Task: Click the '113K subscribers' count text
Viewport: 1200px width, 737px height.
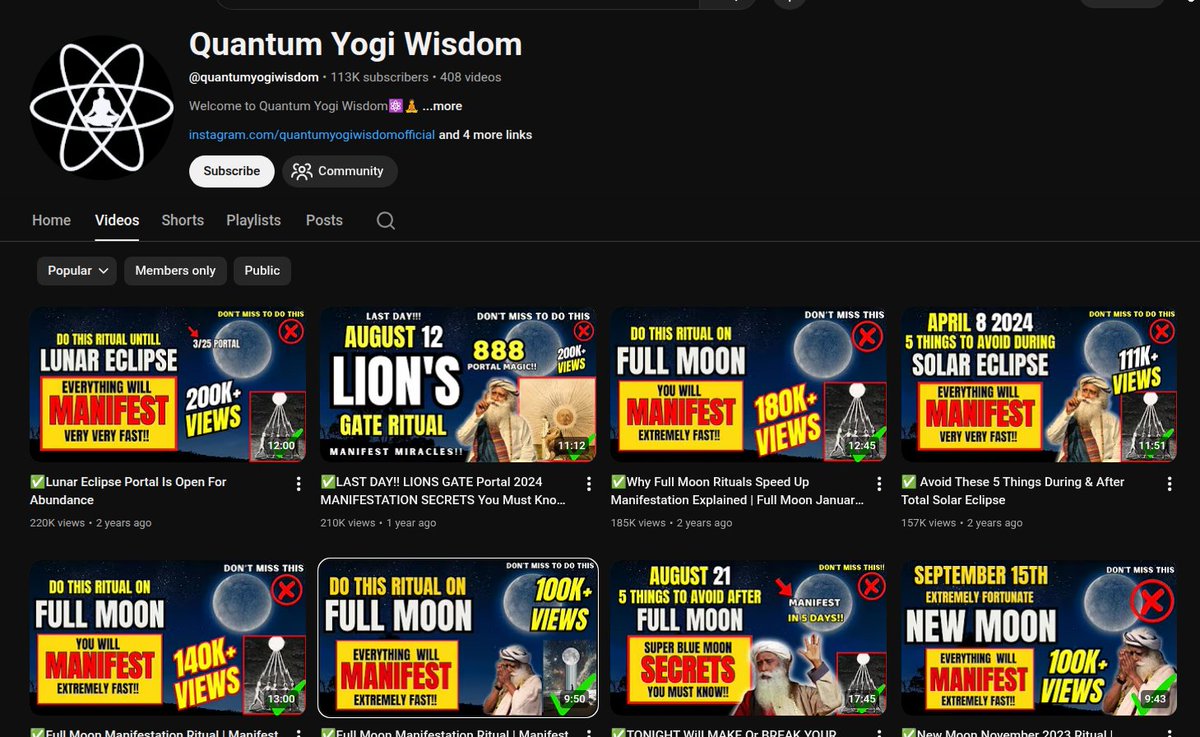Action: [x=380, y=77]
